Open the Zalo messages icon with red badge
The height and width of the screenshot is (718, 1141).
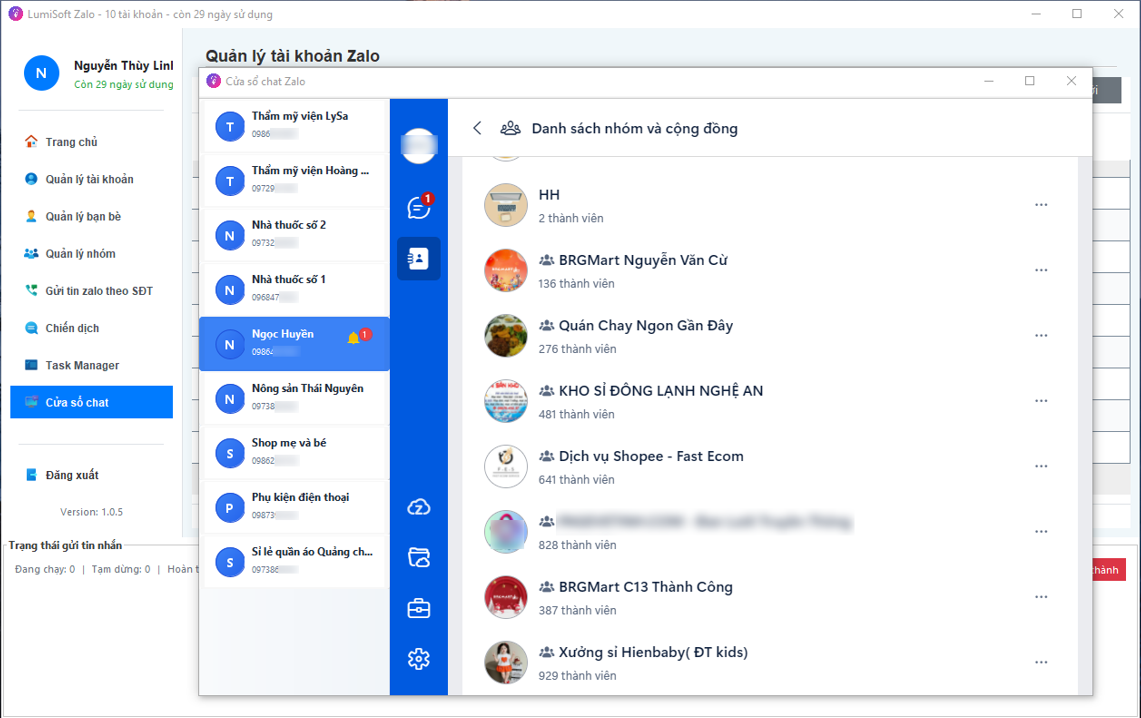pos(419,207)
